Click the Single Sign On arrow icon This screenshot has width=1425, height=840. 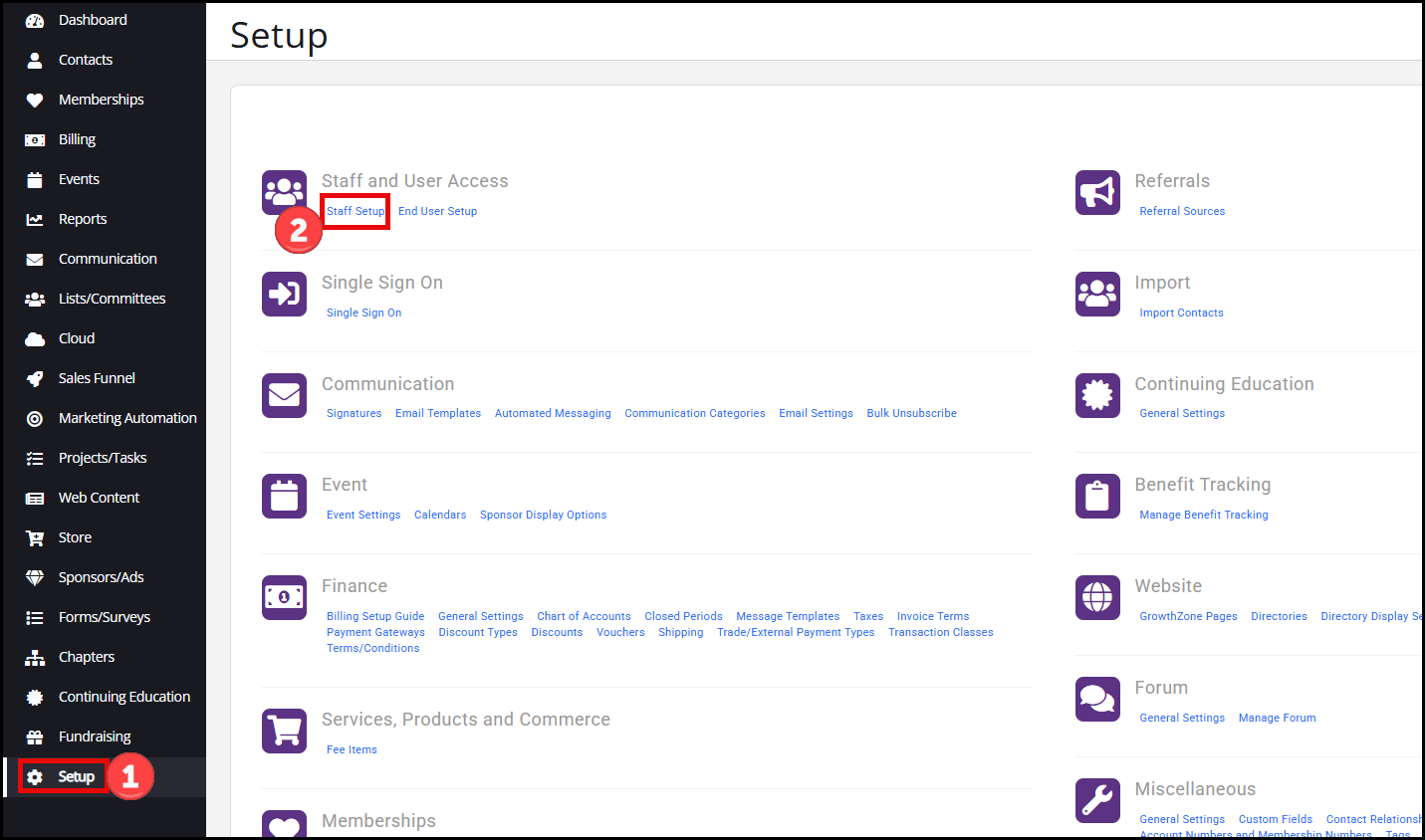coord(284,295)
